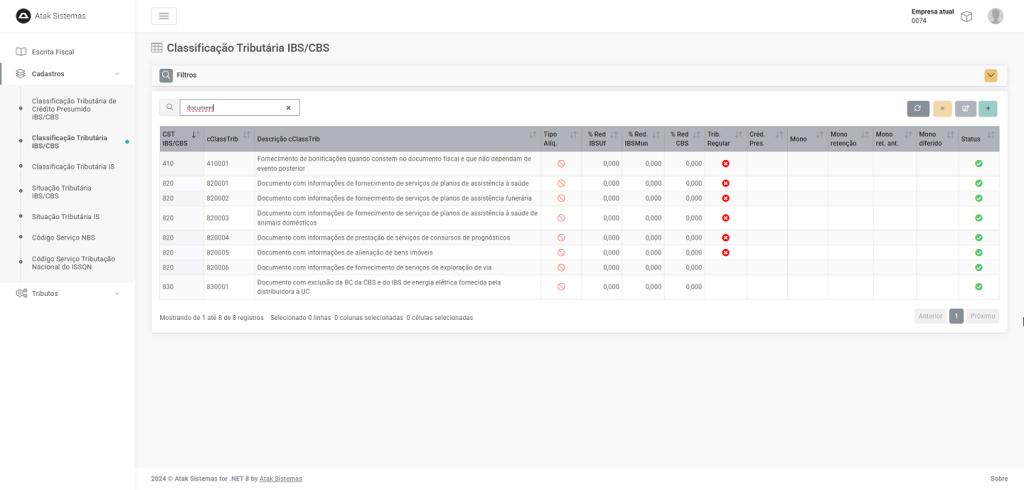Open the user avatar profile menu

point(995,16)
